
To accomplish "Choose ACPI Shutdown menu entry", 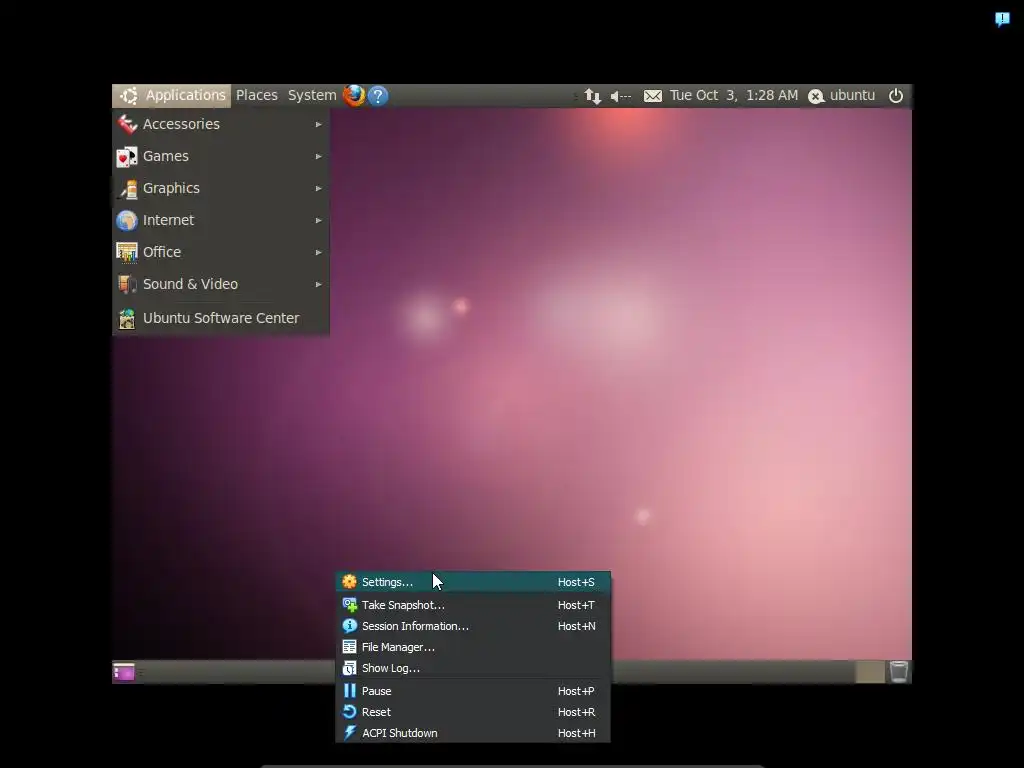I will [x=473, y=733].
